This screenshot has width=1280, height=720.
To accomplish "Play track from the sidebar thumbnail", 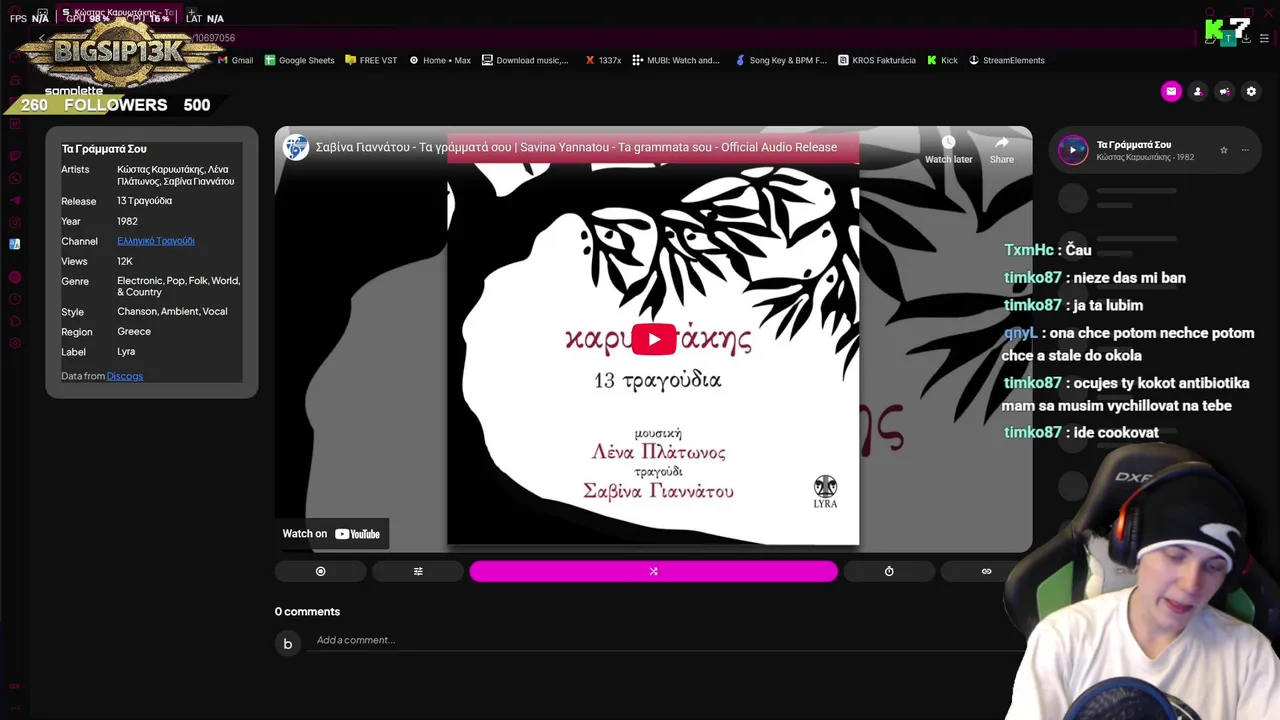I will tap(1073, 150).
